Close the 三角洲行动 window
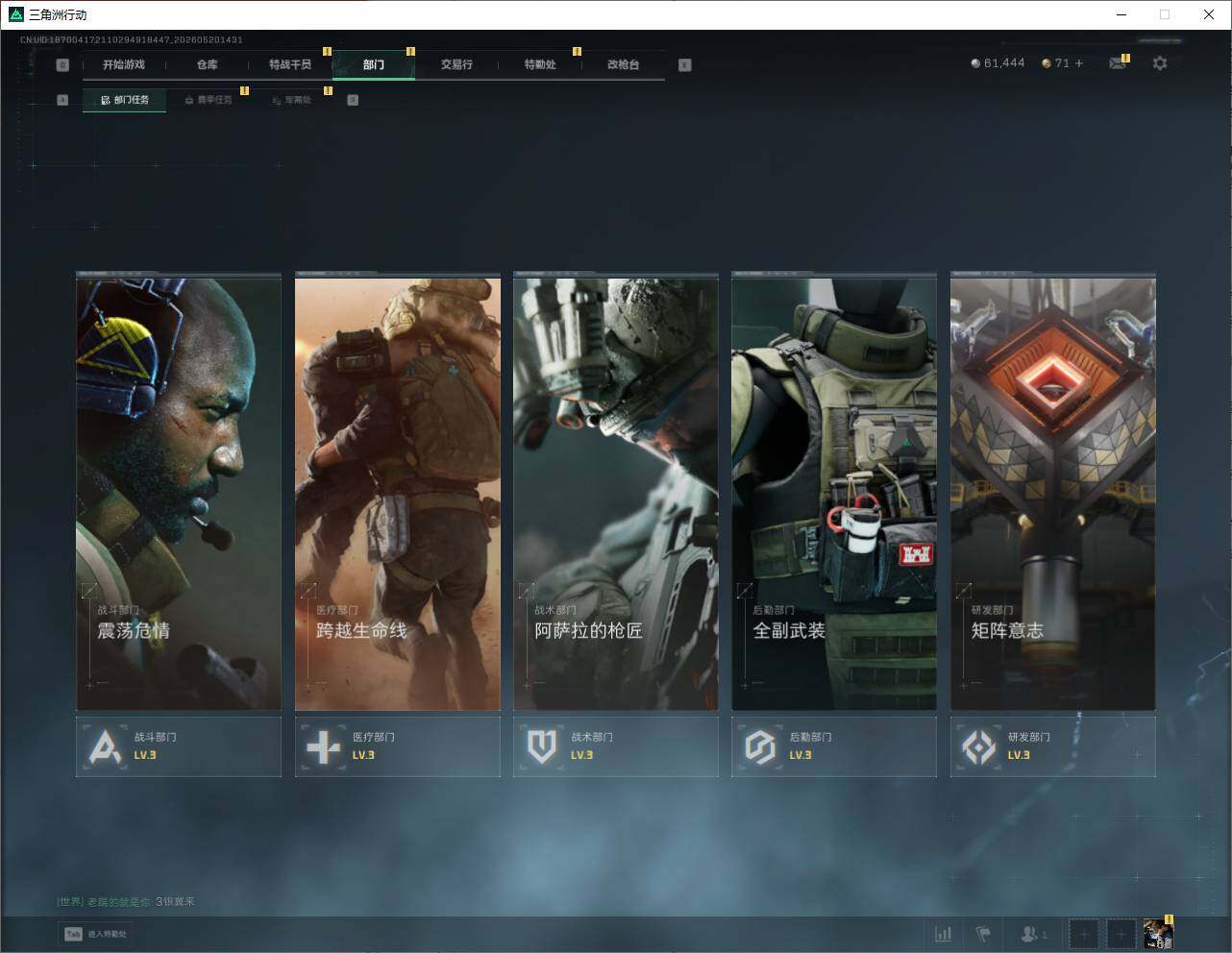Screen dimensions: 1232x953 click(x=1209, y=14)
